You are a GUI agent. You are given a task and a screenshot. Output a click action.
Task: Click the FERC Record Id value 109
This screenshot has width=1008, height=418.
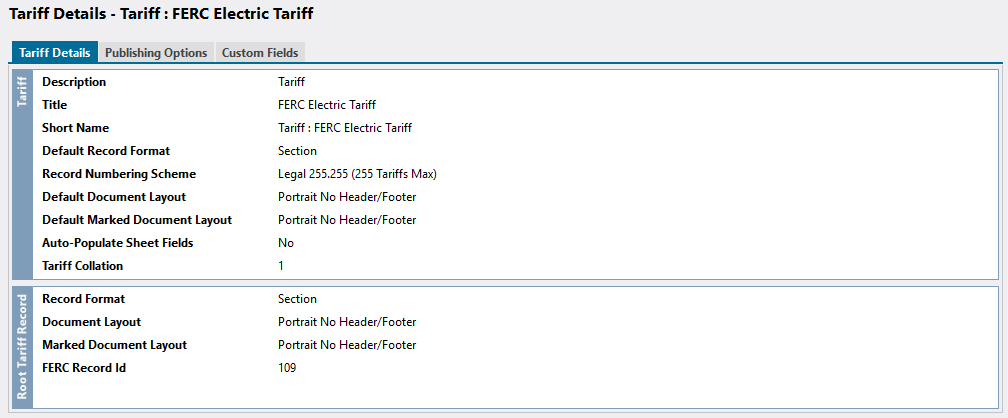[287, 368]
